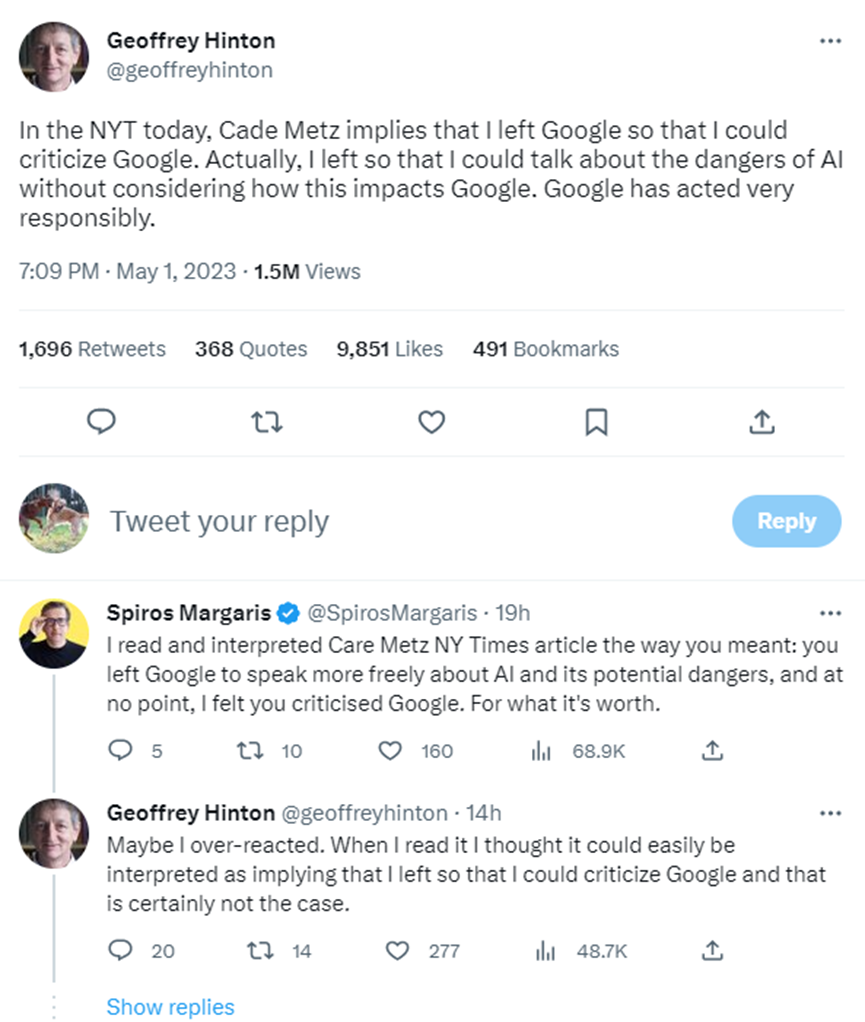Type in the Tweet your reply field
This screenshot has width=865, height=1022.
coord(400,521)
